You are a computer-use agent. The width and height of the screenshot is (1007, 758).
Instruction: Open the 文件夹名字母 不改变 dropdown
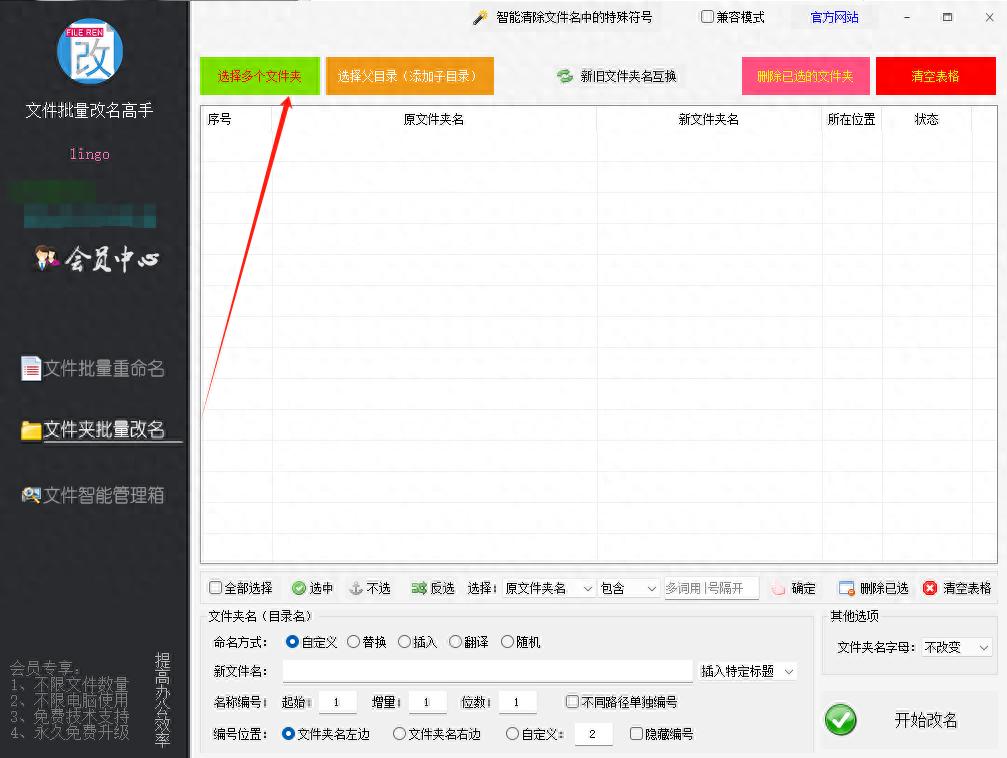[956, 647]
